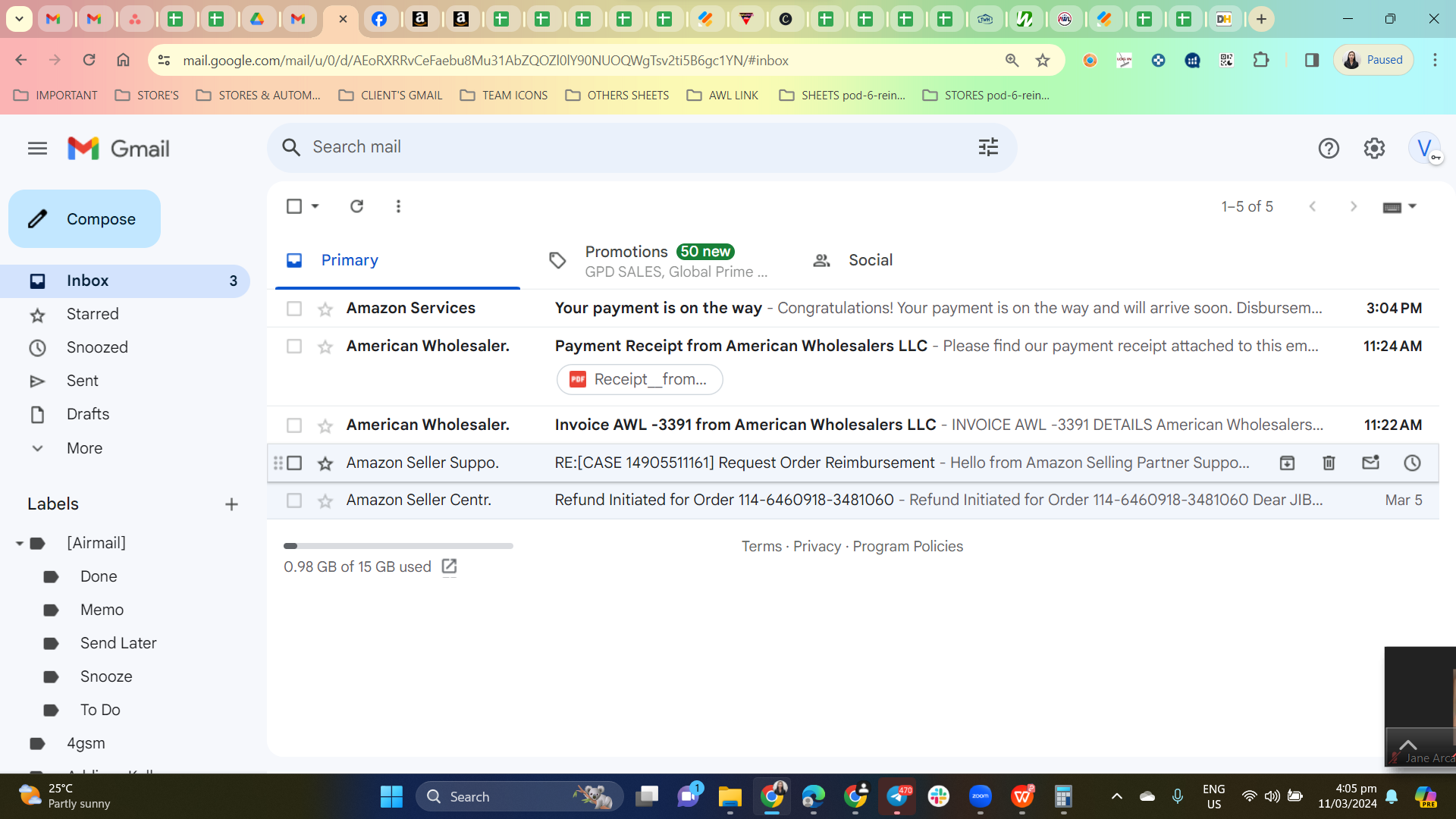The width and height of the screenshot is (1456, 819).
Task: Compose a new email
Action: 84,219
